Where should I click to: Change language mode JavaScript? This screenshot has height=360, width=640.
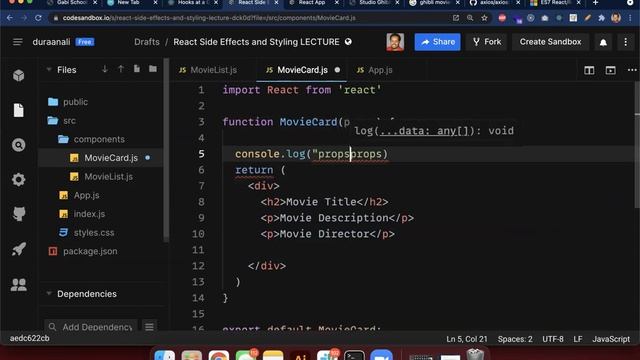(611, 339)
